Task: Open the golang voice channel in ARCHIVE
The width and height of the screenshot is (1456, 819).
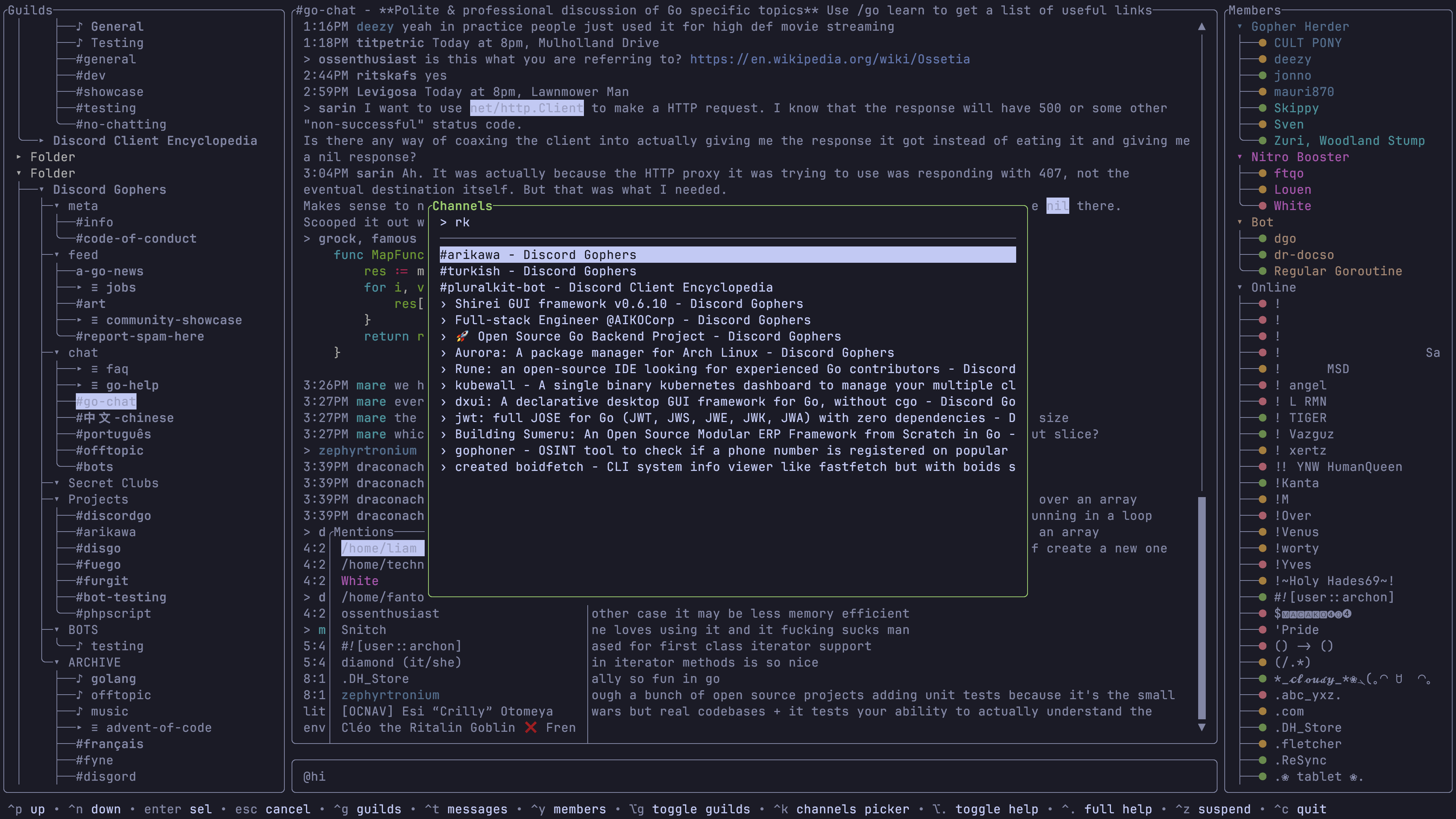Action: click(x=106, y=679)
